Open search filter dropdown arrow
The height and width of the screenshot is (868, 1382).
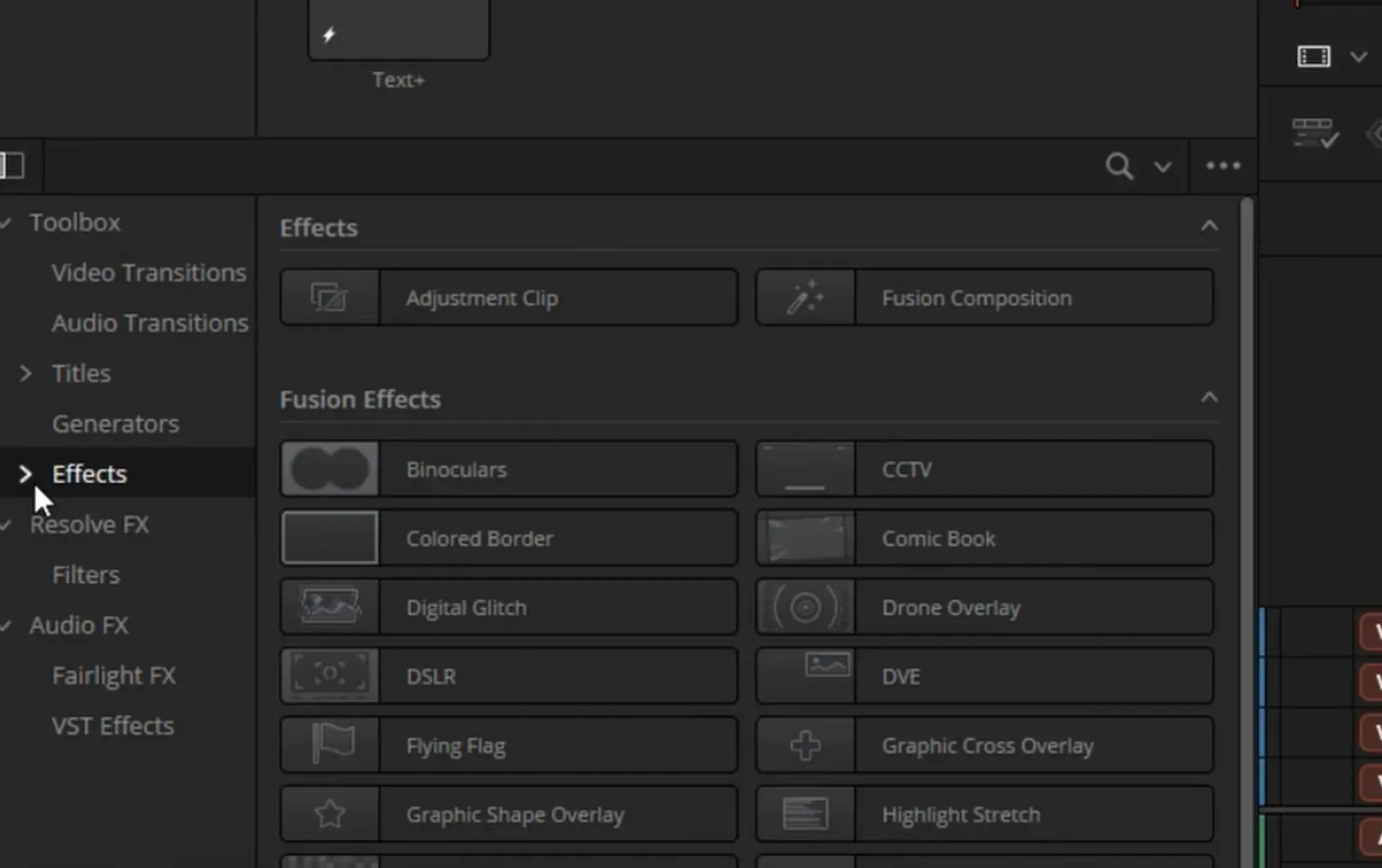click(x=1162, y=166)
